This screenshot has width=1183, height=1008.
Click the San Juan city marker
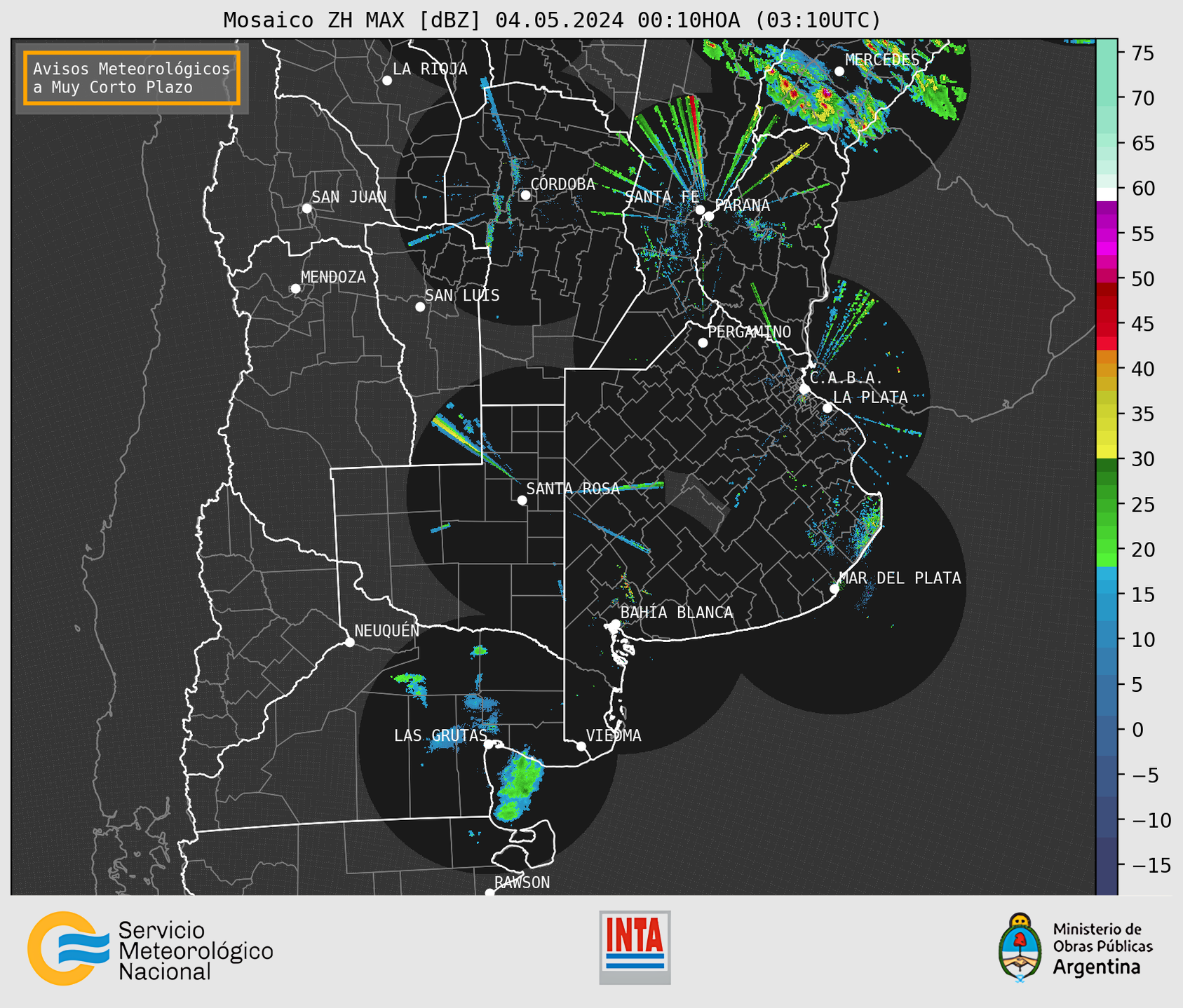pos(306,208)
